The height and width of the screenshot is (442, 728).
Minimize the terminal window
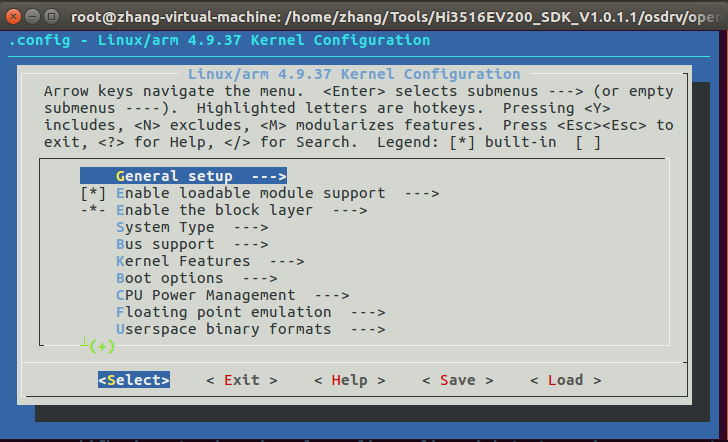tap(32, 17)
